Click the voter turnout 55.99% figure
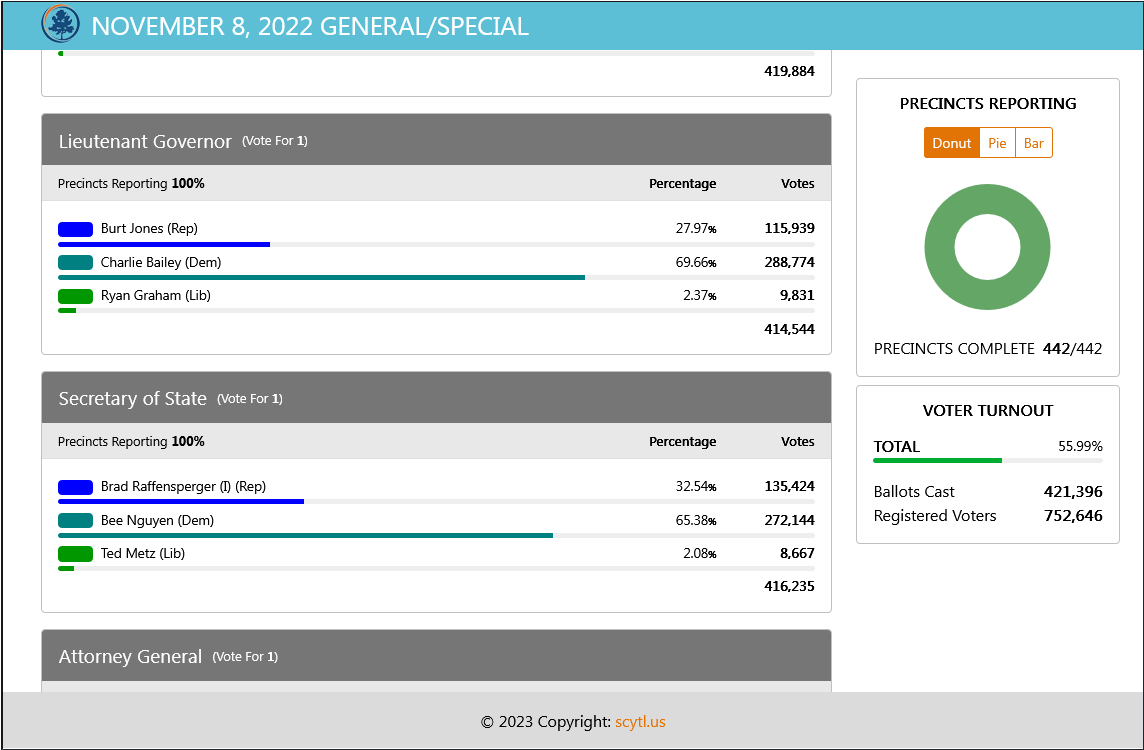Image resolution: width=1144 pixels, height=750 pixels. pos(1081,446)
